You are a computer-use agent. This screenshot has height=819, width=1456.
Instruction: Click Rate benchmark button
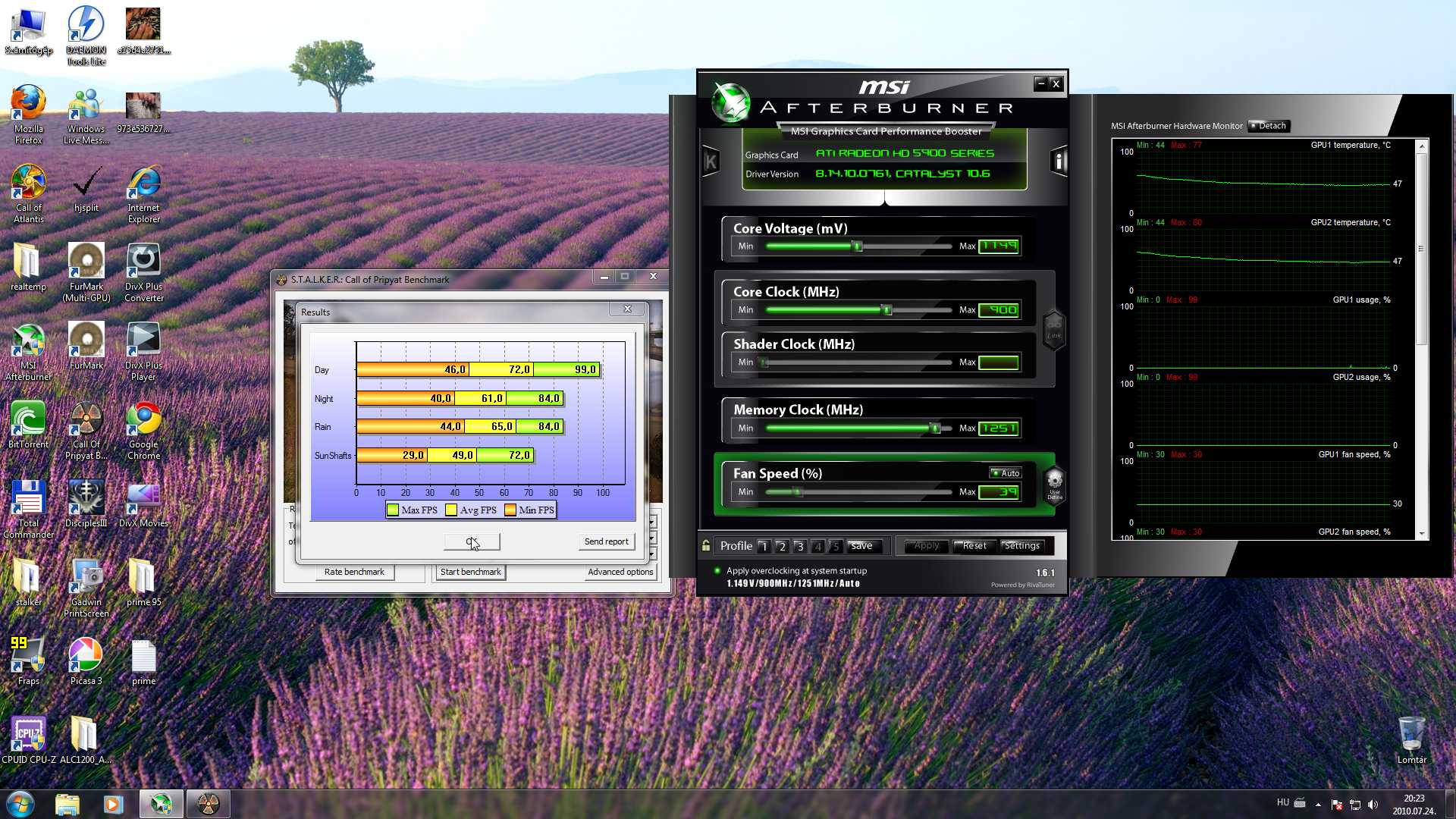pos(354,572)
